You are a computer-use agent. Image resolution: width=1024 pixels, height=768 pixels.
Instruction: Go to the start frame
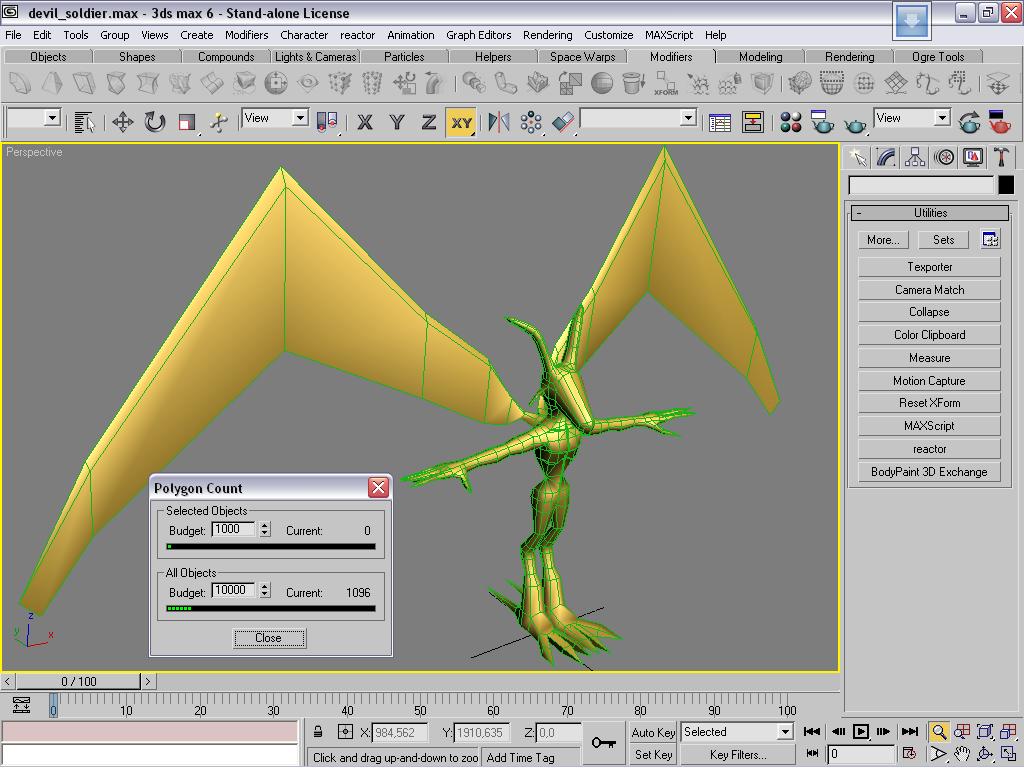tap(812, 732)
